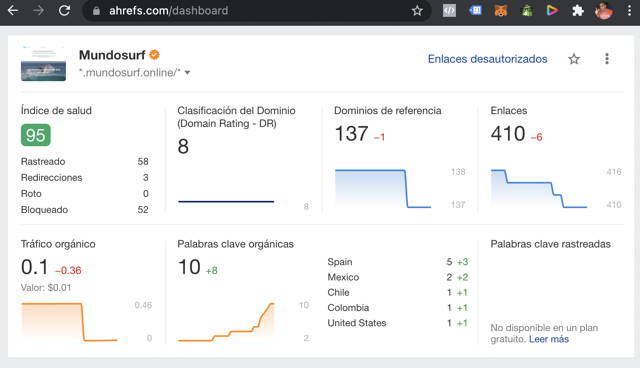The image size is (640, 368).
Task: Bookmark page with address bar star
Action: (x=417, y=11)
